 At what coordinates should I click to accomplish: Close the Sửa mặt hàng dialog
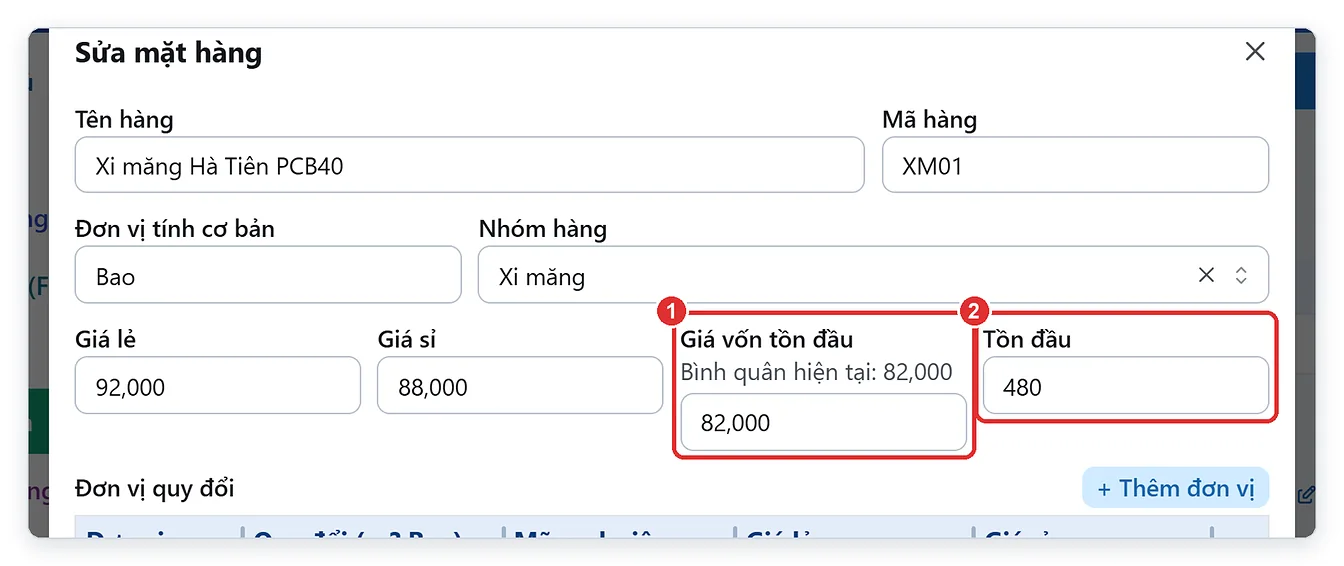click(x=1255, y=52)
